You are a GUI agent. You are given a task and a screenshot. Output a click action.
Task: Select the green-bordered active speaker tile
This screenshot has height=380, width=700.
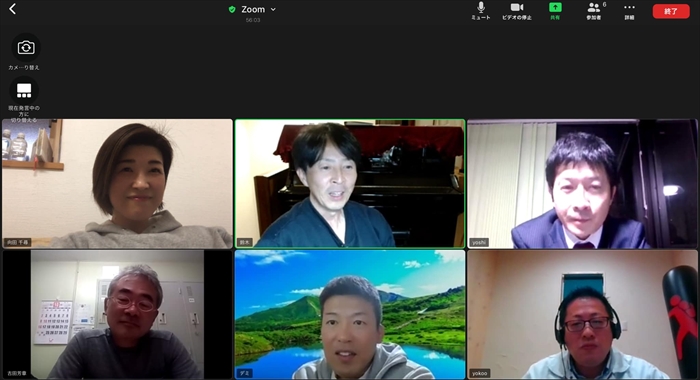pos(350,184)
